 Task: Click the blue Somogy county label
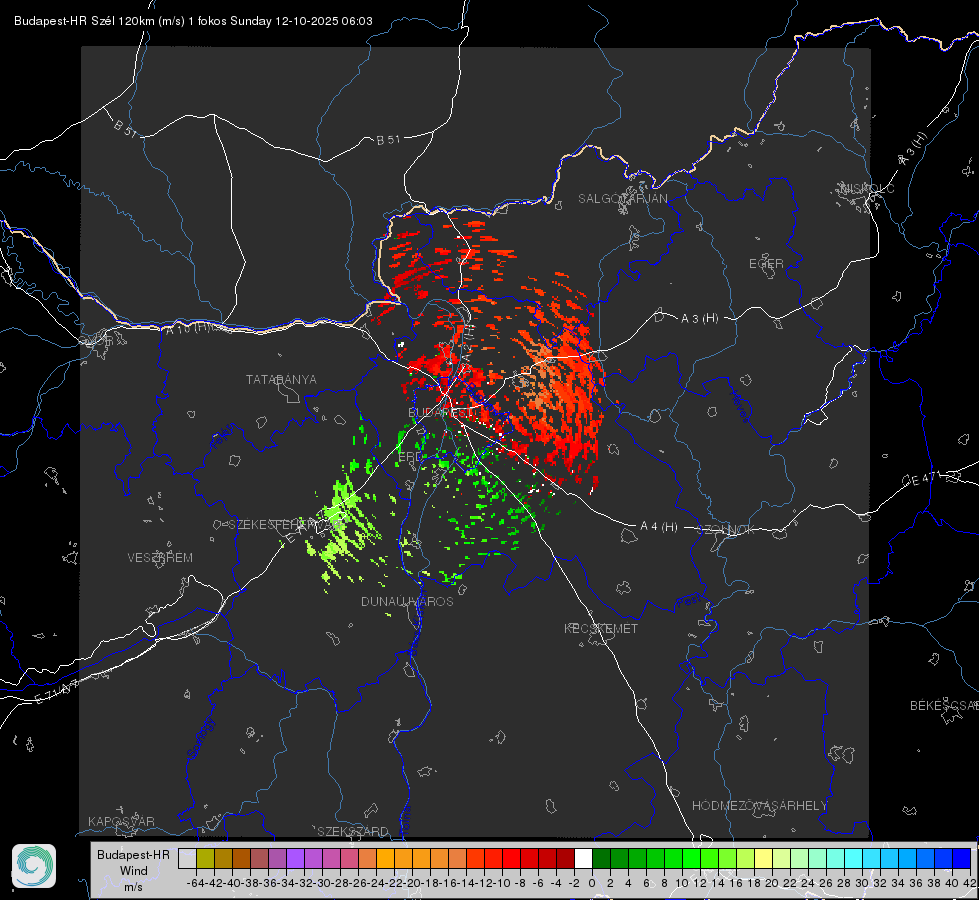(201, 738)
